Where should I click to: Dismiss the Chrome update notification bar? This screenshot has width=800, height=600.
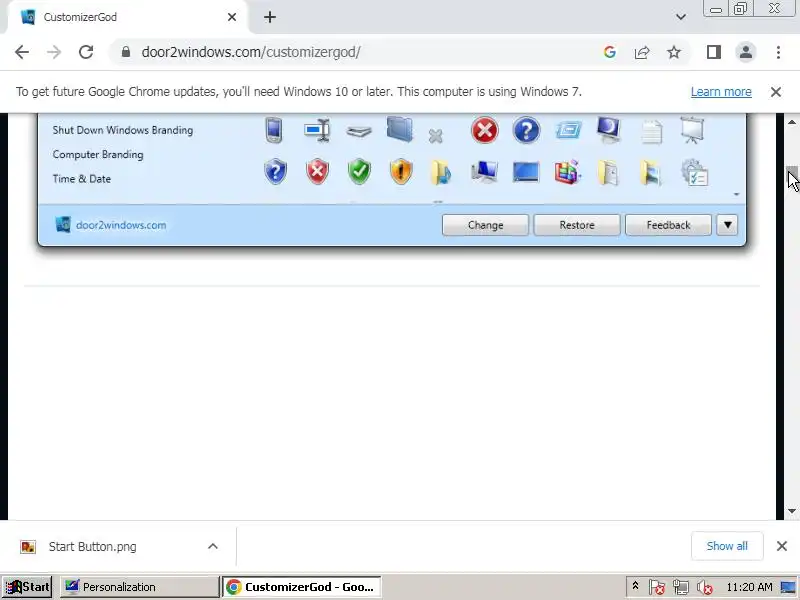coord(776,92)
